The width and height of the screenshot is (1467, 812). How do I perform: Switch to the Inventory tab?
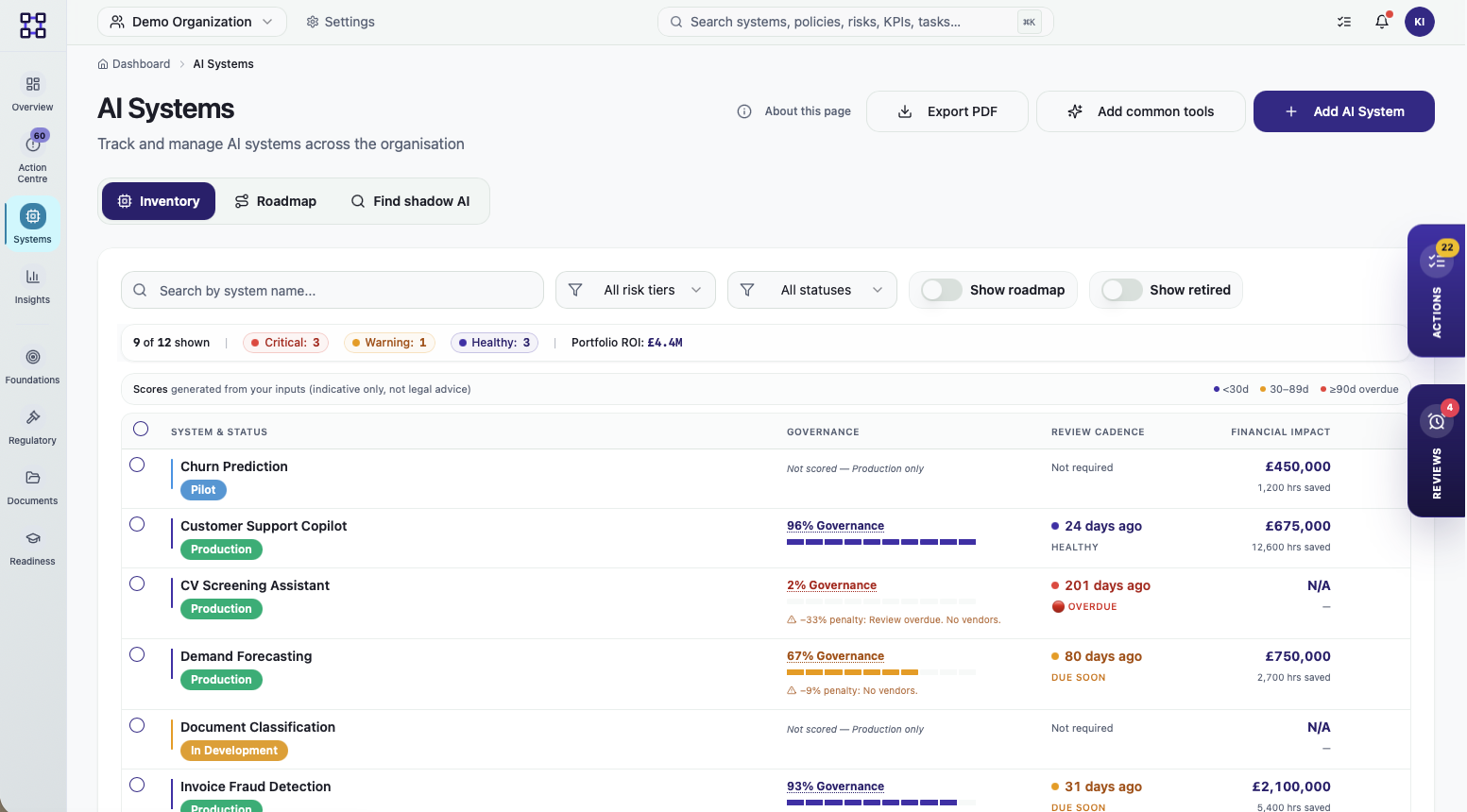click(x=159, y=201)
